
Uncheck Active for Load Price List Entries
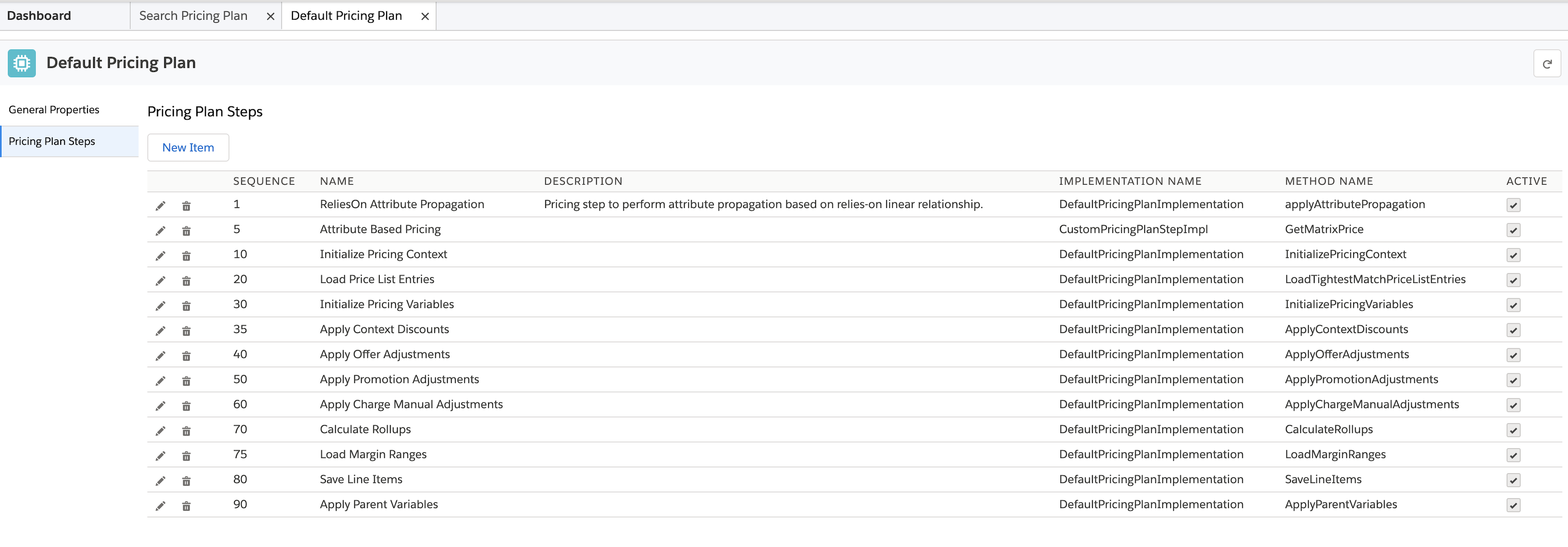pyautogui.click(x=1513, y=280)
